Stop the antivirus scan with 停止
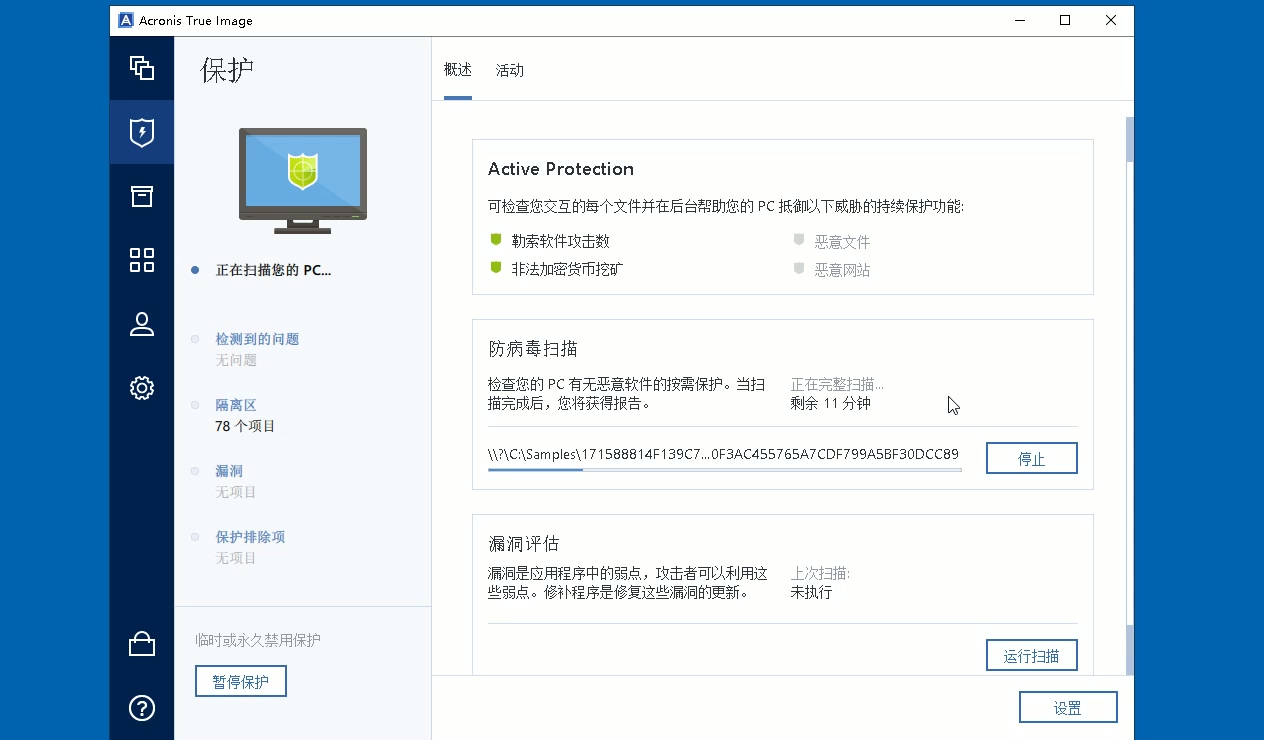 1032,458
